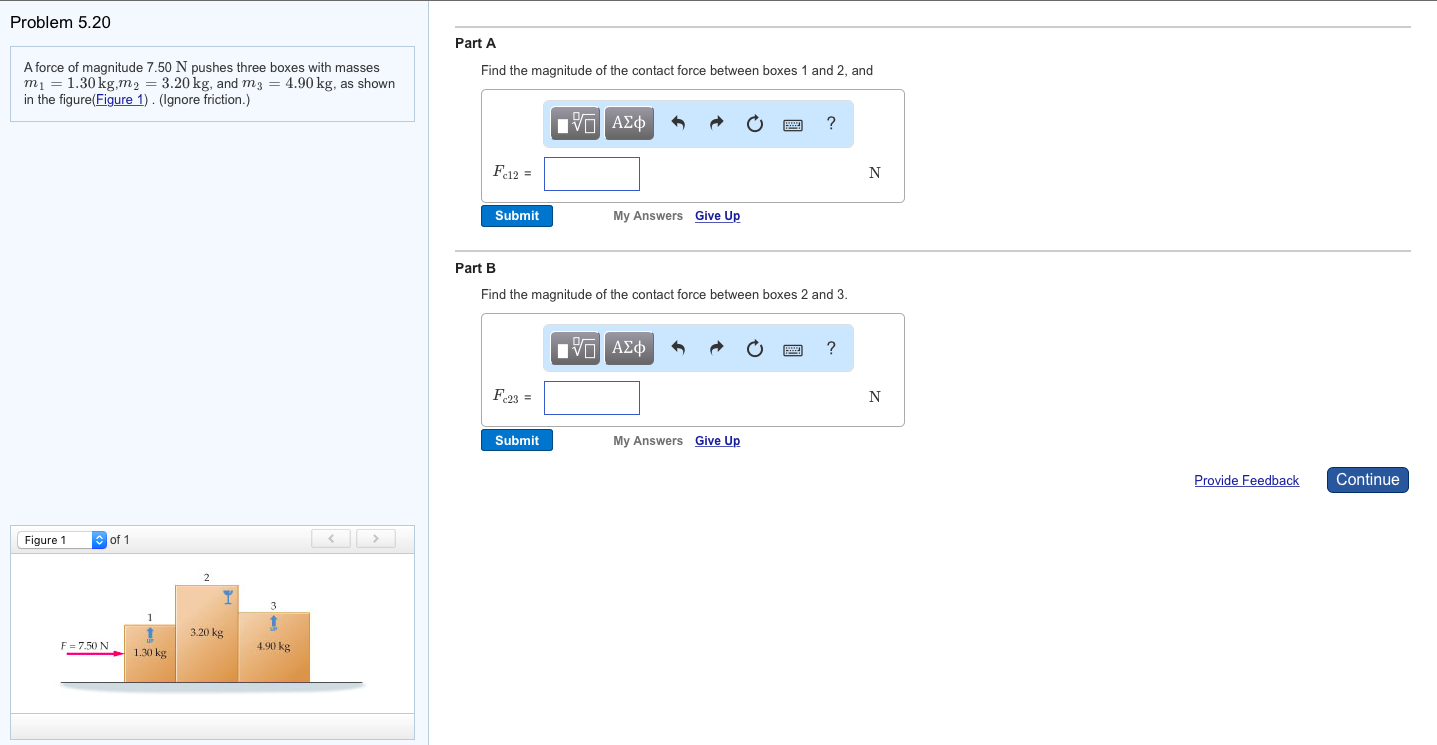This screenshot has height=745, width=1437.
Task: Open keyboard shortcuts icon in Part B
Action: (x=793, y=349)
